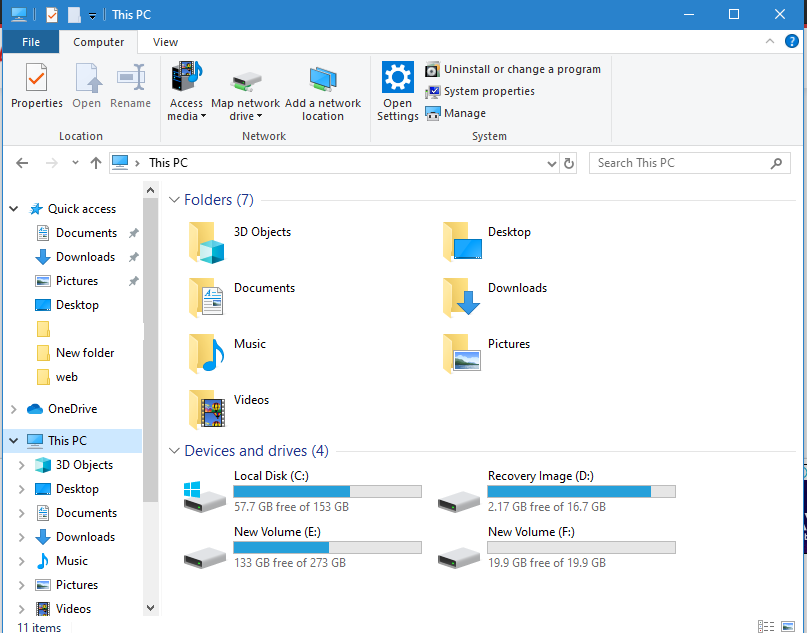Click the Search This PC field
This screenshot has height=633, width=807.
tap(680, 163)
